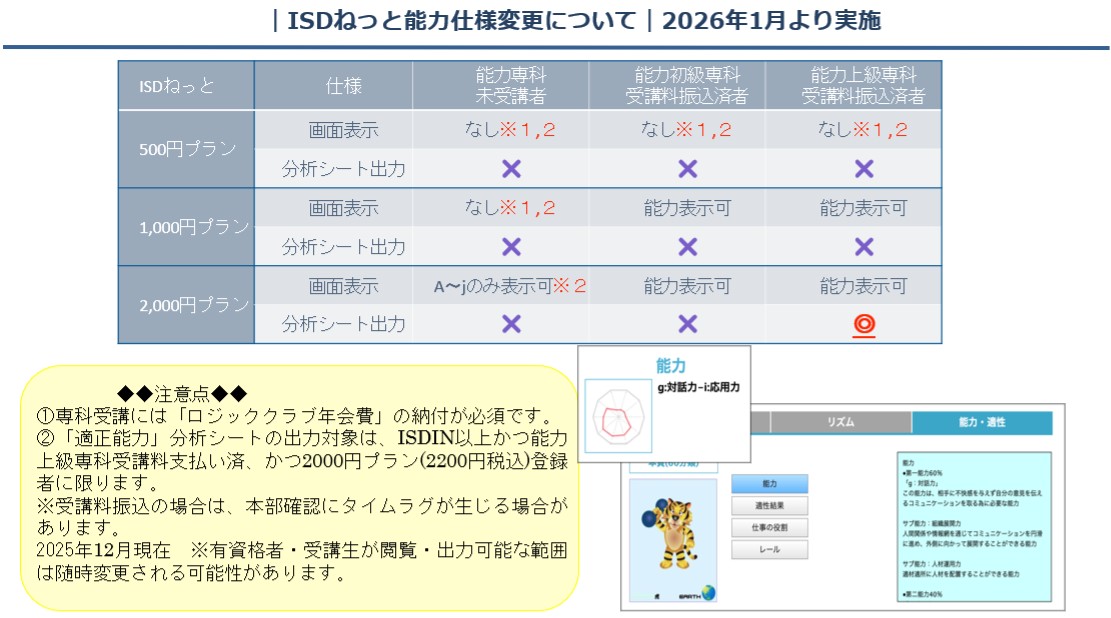
Task: Open the 仕事の役割 button
Action: coord(769,527)
